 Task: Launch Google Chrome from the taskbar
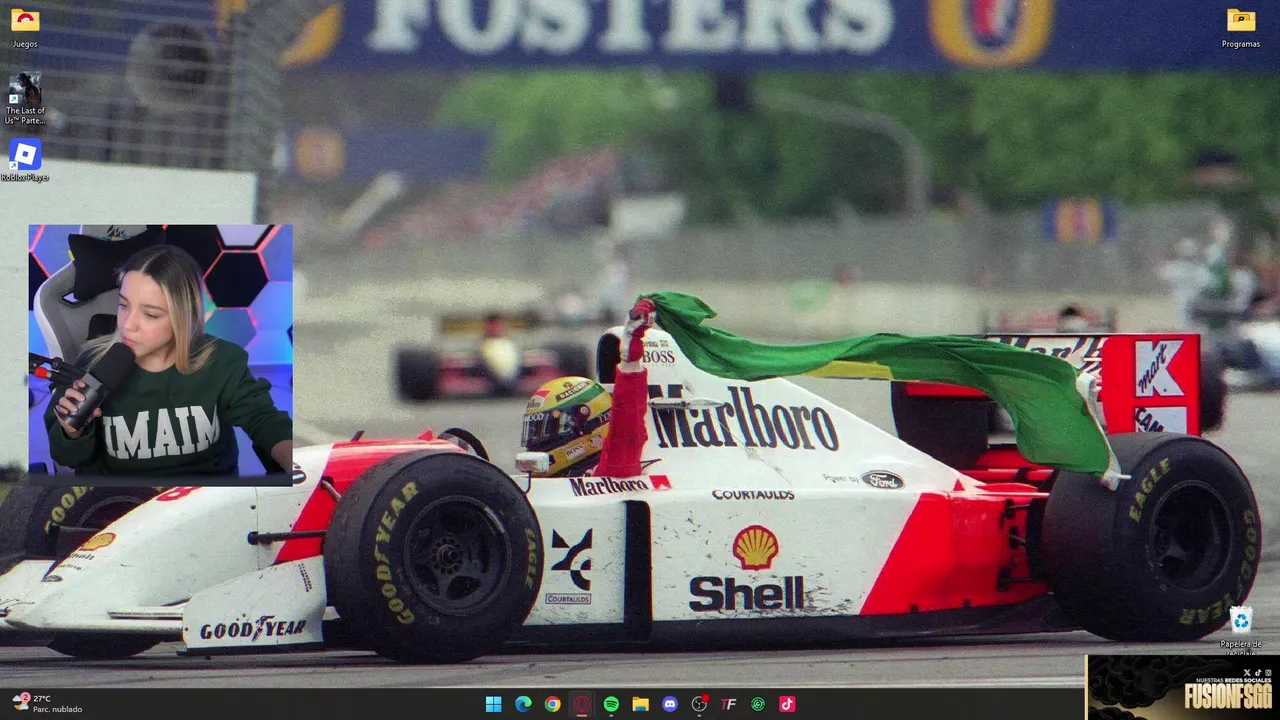[x=552, y=704]
